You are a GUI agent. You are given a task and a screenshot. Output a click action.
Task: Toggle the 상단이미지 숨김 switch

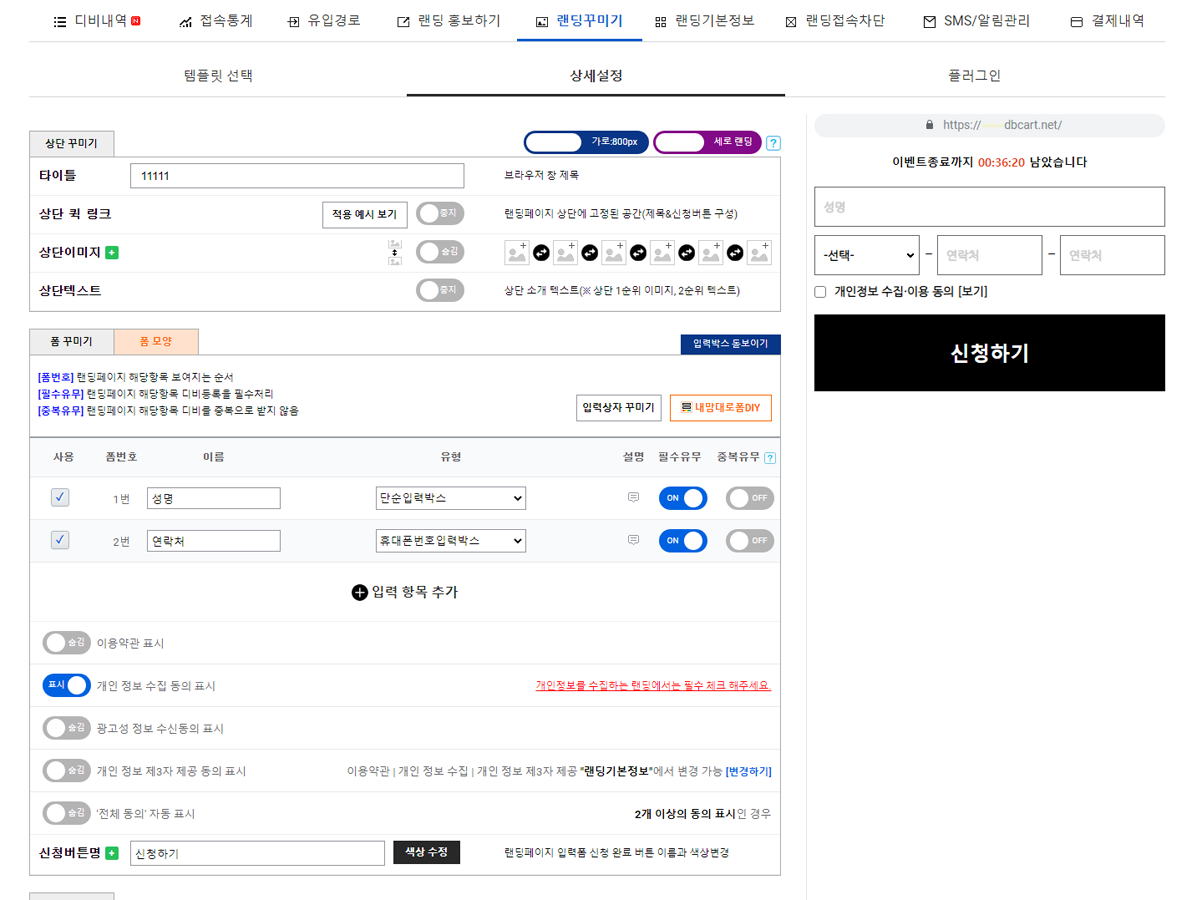coord(440,253)
